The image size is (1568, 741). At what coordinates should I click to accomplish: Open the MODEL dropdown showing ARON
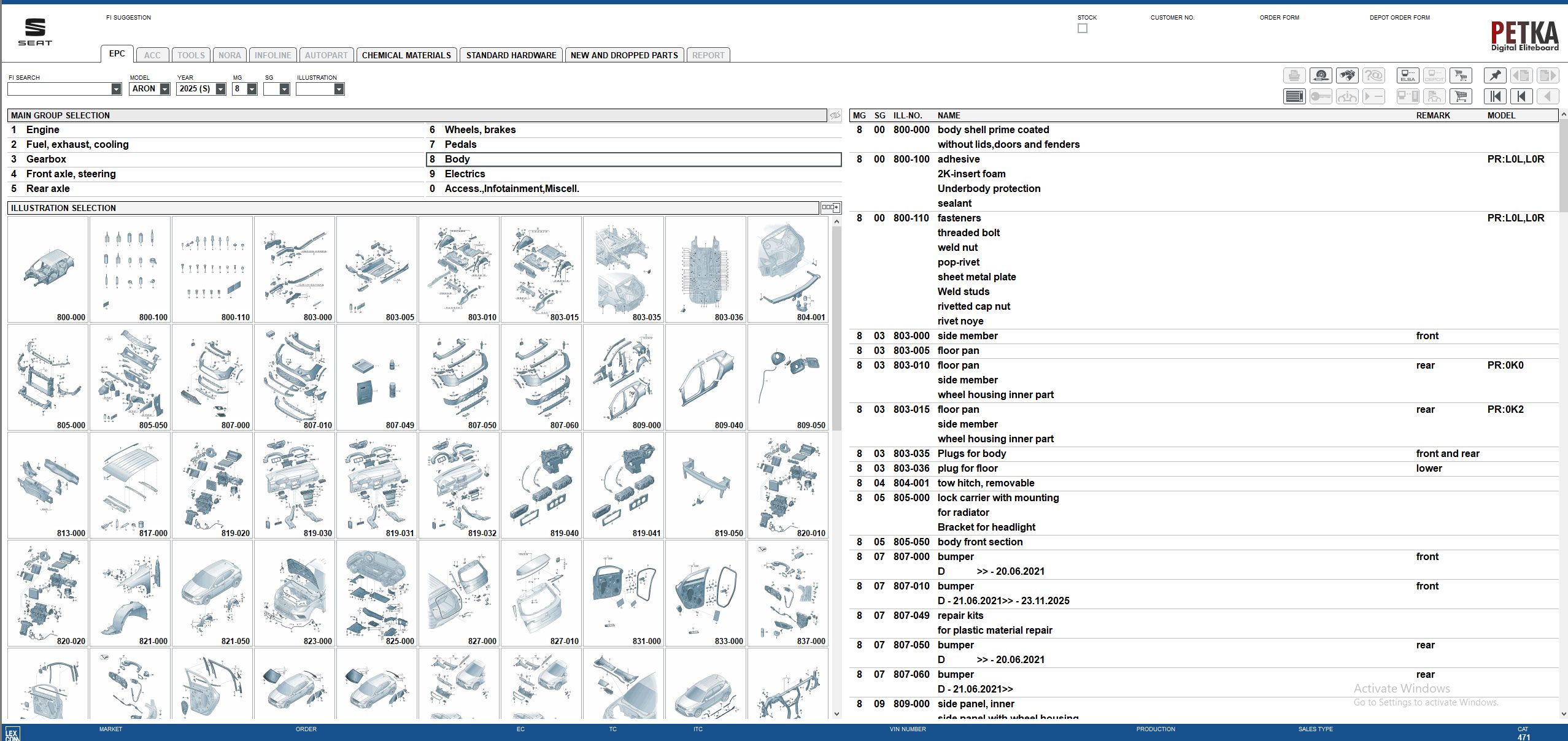click(164, 89)
